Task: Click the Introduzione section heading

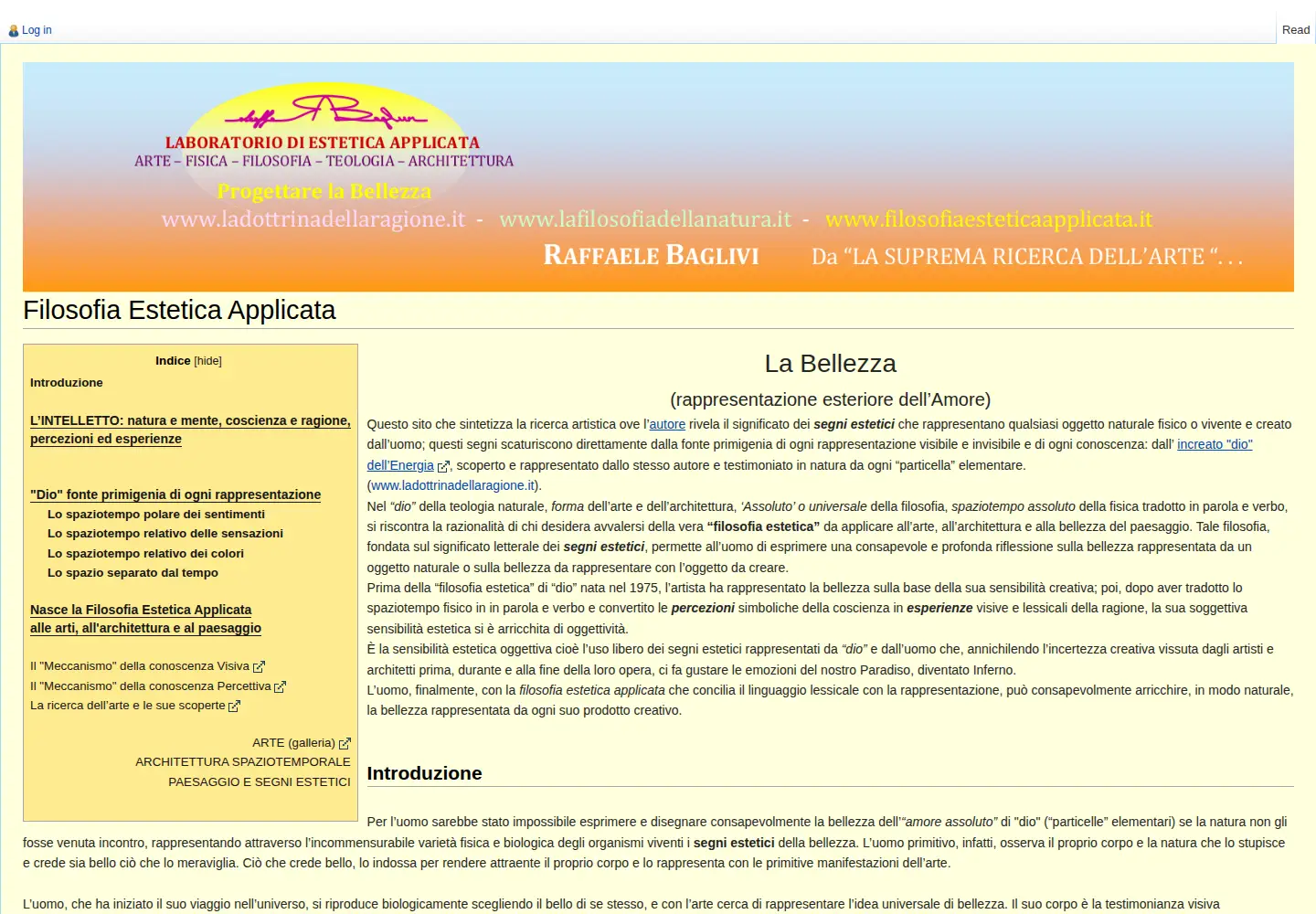Action: point(424,773)
